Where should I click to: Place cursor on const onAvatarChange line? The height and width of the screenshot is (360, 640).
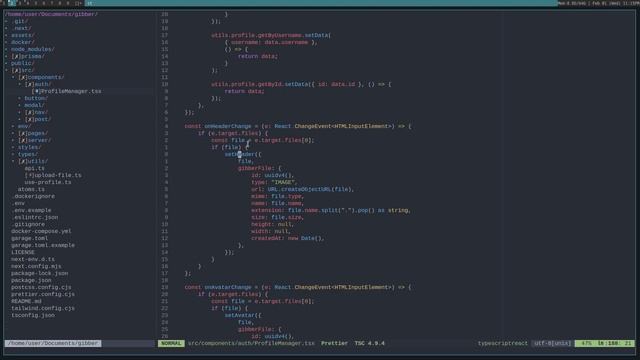click(x=298, y=287)
